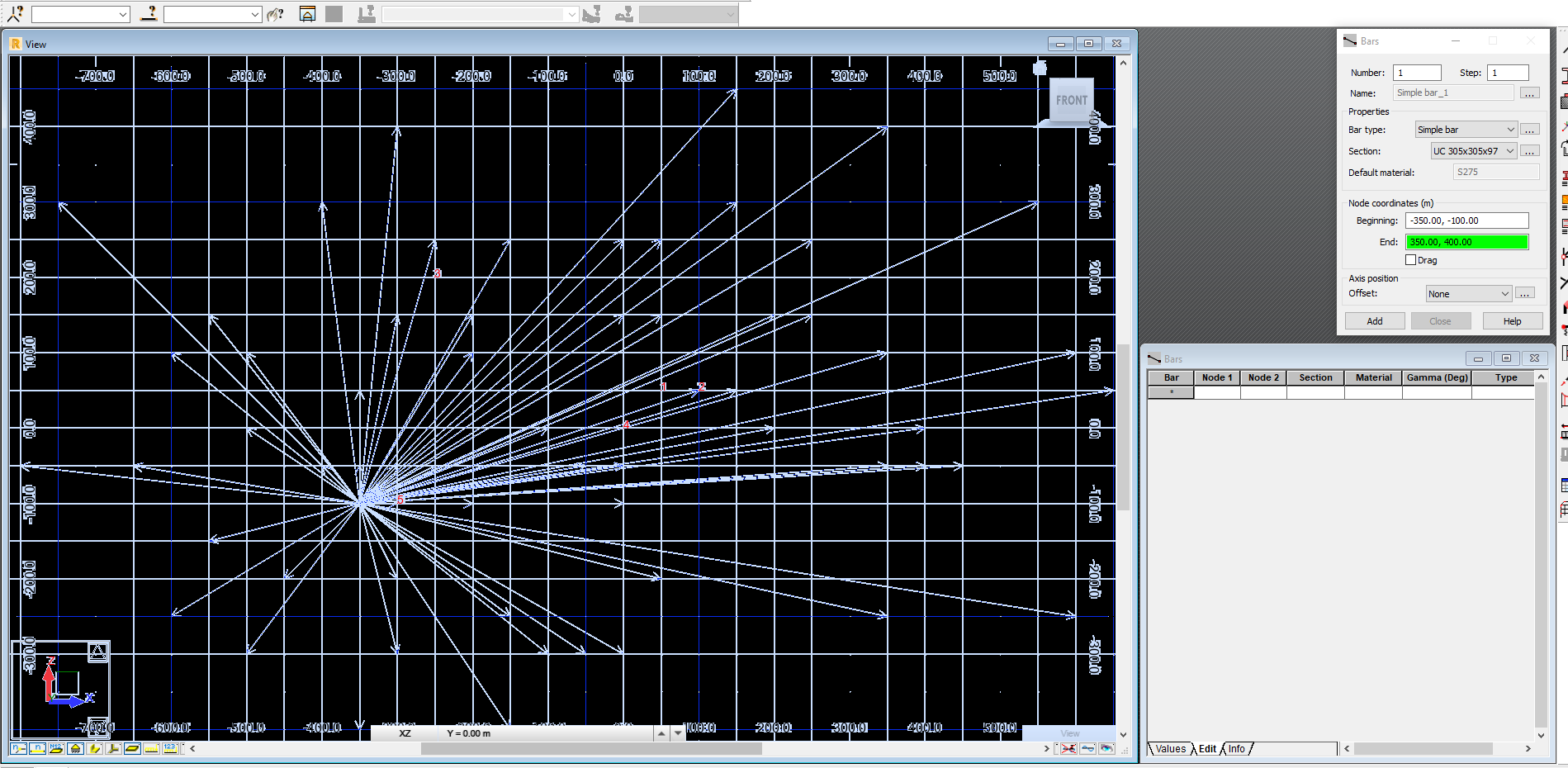Toggle the deformation display icon near View label
The image size is (1568, 768).
click(x=1087, y=748)
